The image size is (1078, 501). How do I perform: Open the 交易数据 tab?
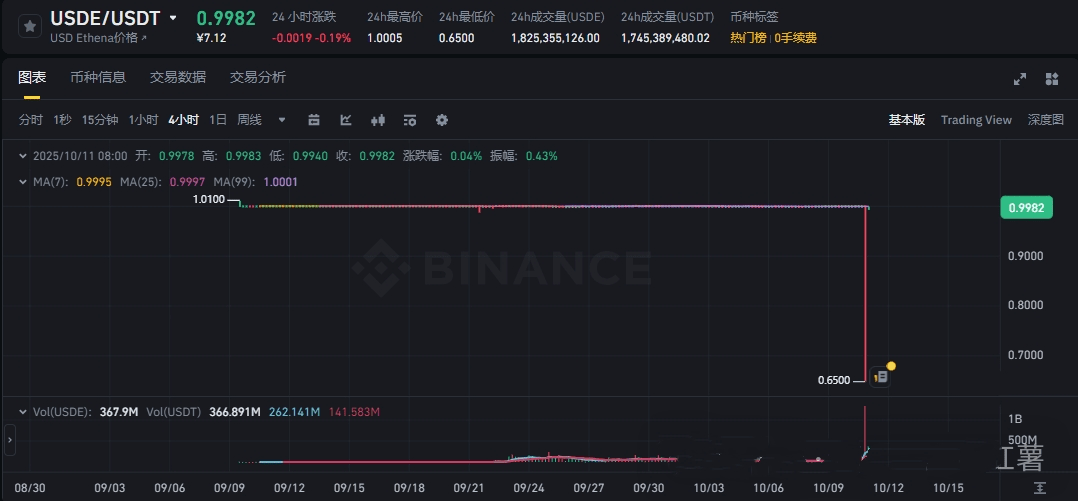point(178,77)
